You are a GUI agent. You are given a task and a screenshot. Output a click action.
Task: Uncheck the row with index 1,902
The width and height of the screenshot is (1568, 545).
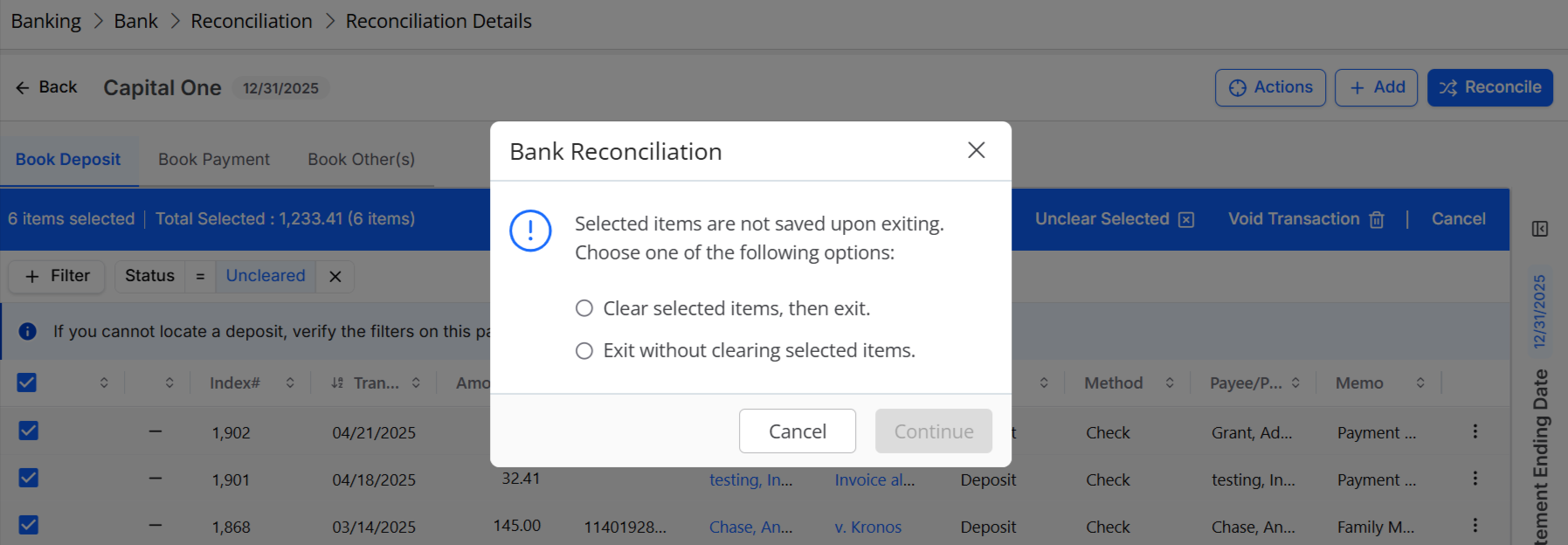point(29,431)
